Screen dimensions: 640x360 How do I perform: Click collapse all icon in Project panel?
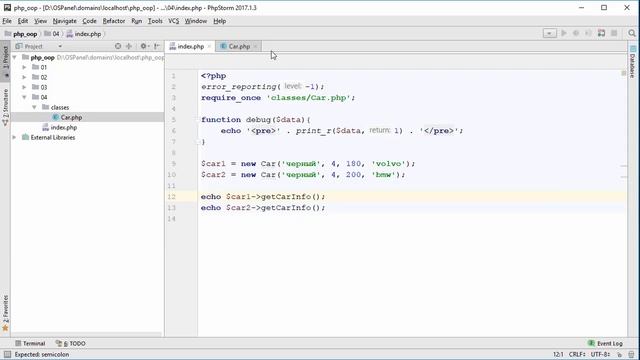click(x=129, y=46)
